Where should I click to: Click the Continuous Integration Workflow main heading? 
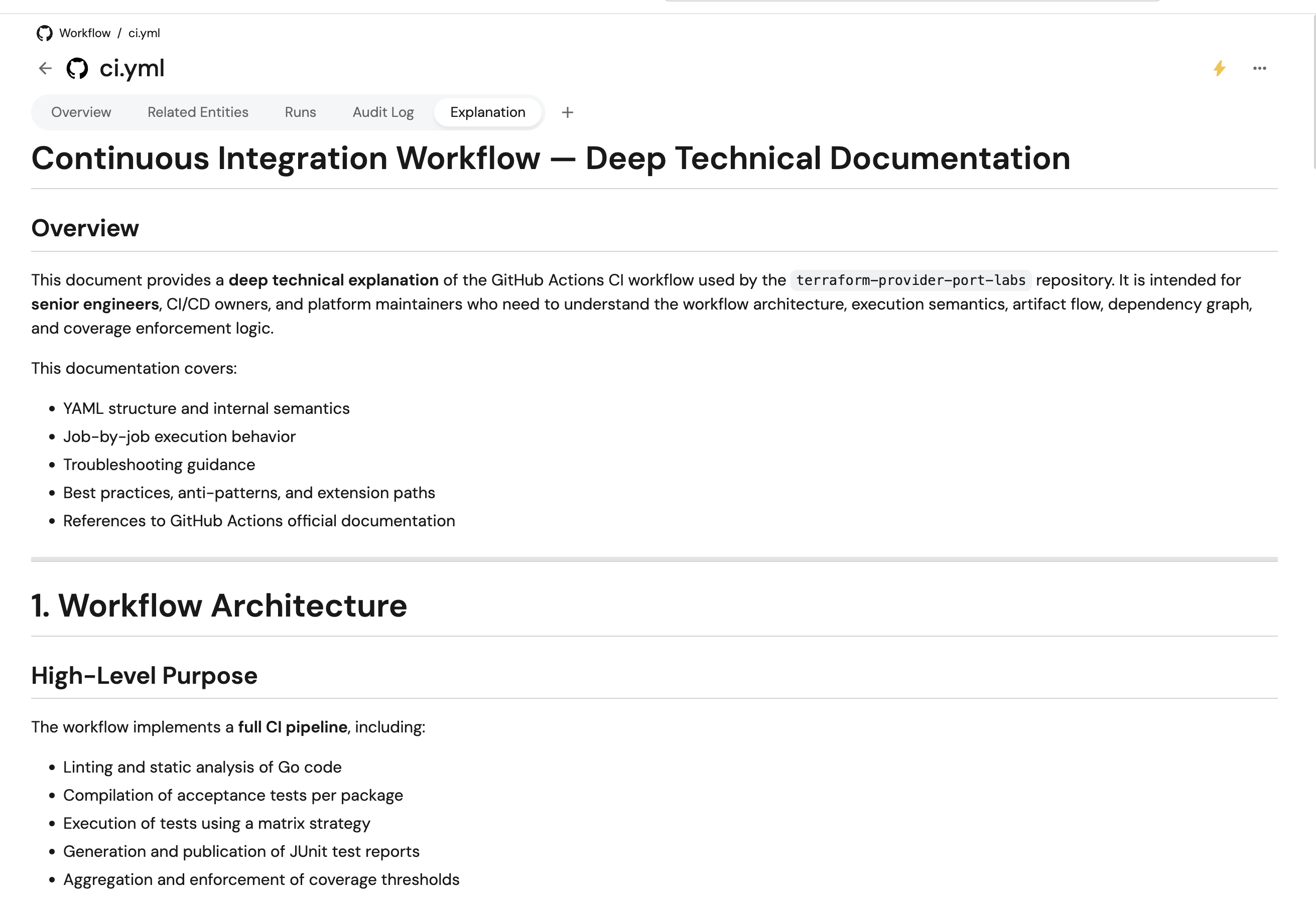tap(551, 159)
